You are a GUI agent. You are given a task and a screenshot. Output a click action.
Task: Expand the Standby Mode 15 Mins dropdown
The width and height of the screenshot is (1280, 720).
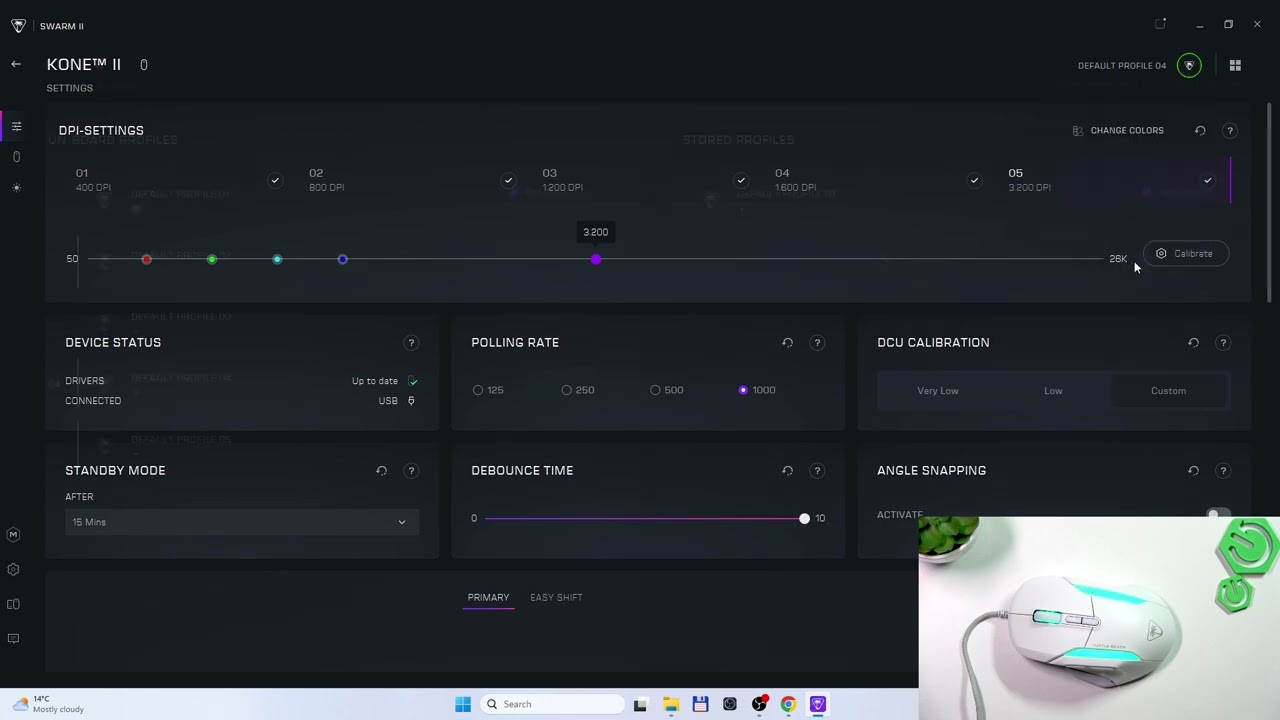(x=240, y=522)
